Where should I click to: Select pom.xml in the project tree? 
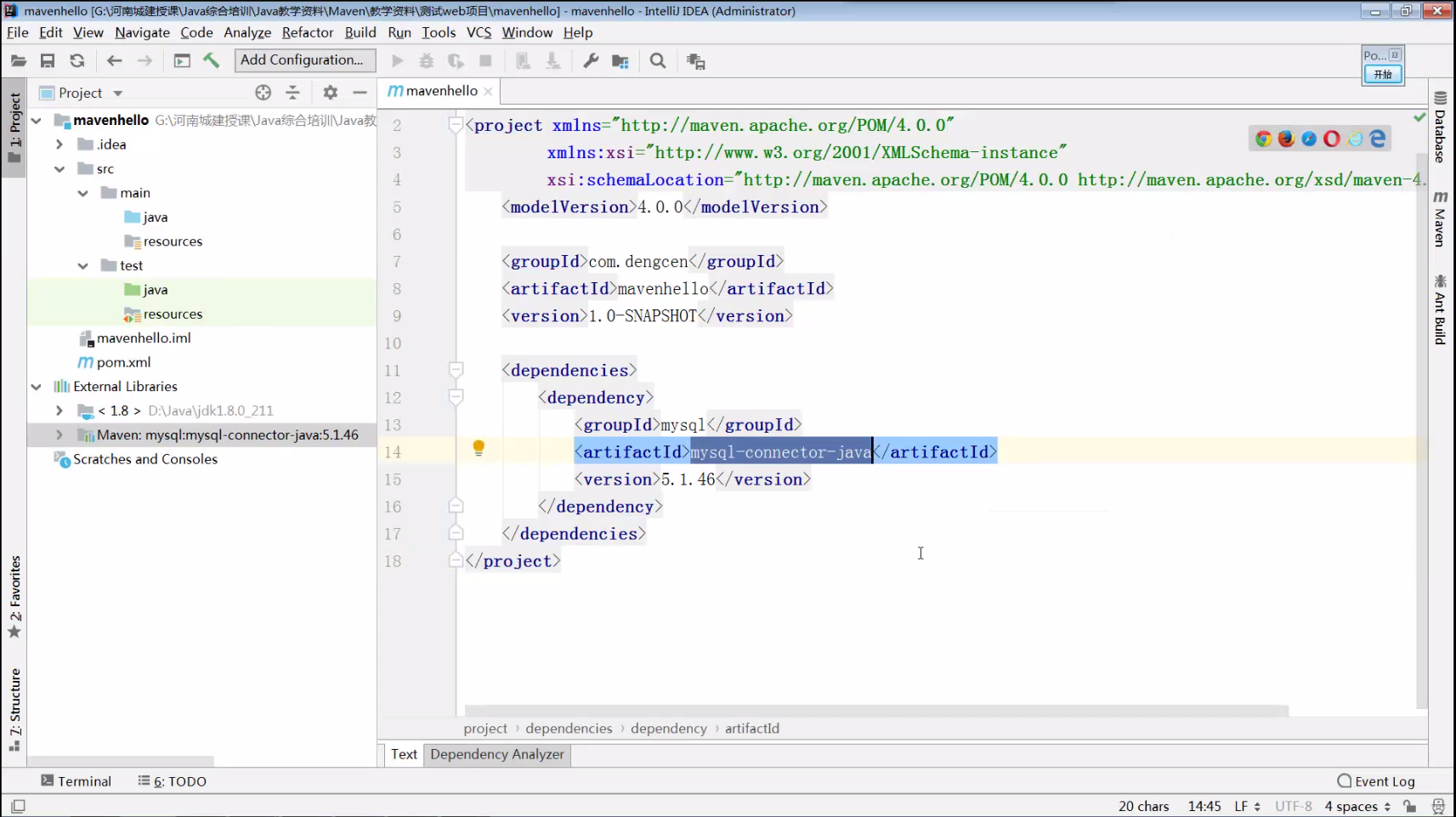coord(123,362)
